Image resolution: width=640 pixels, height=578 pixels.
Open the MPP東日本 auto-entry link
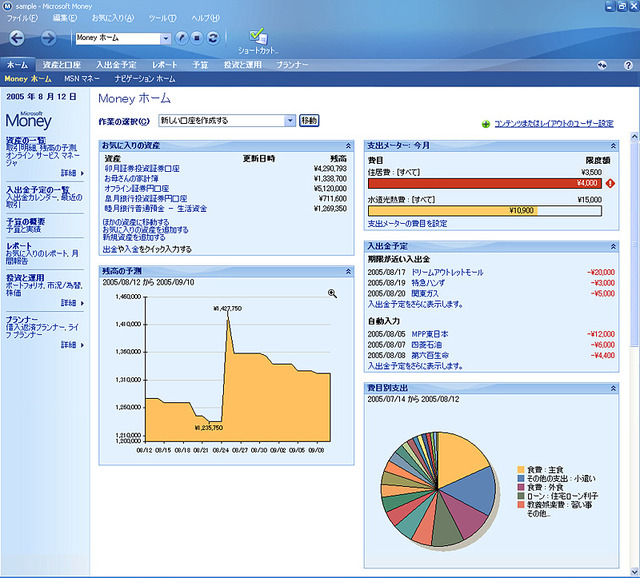click(429, 334)
